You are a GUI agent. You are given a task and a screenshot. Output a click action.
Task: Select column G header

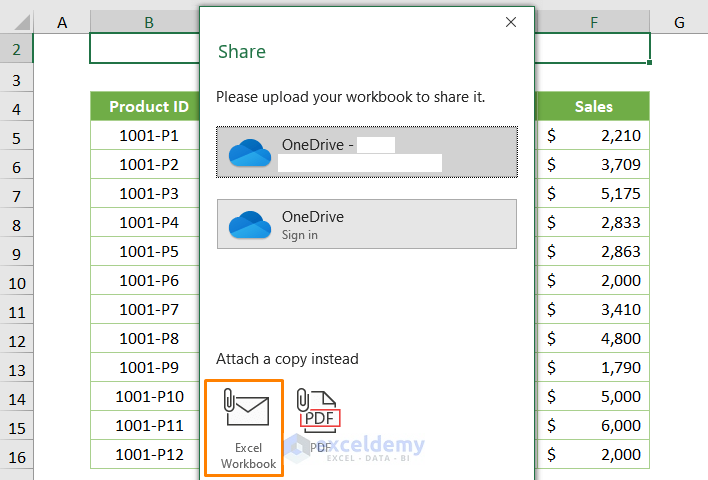pos(678,22)
